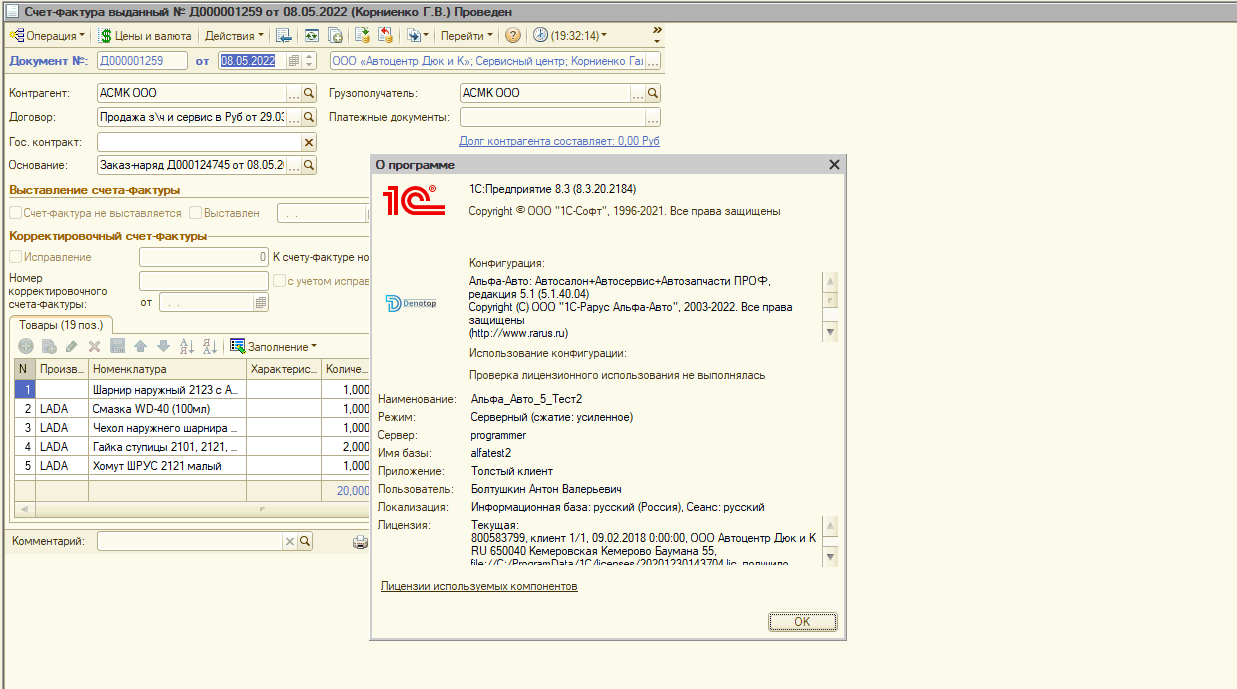
Task: Click the move row up arrow icon
Action: coord(140,346)
